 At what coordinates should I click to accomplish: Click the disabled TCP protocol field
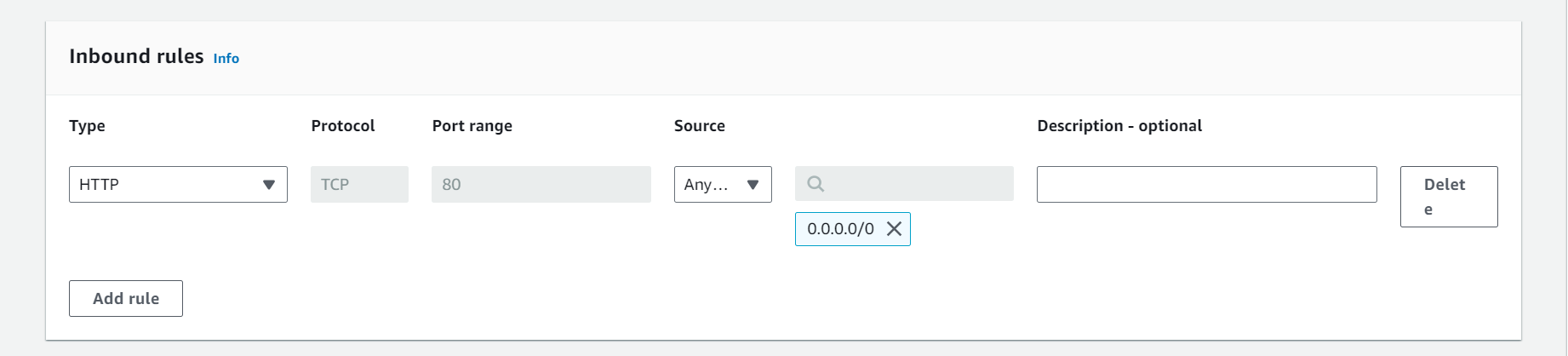point(359,184)
